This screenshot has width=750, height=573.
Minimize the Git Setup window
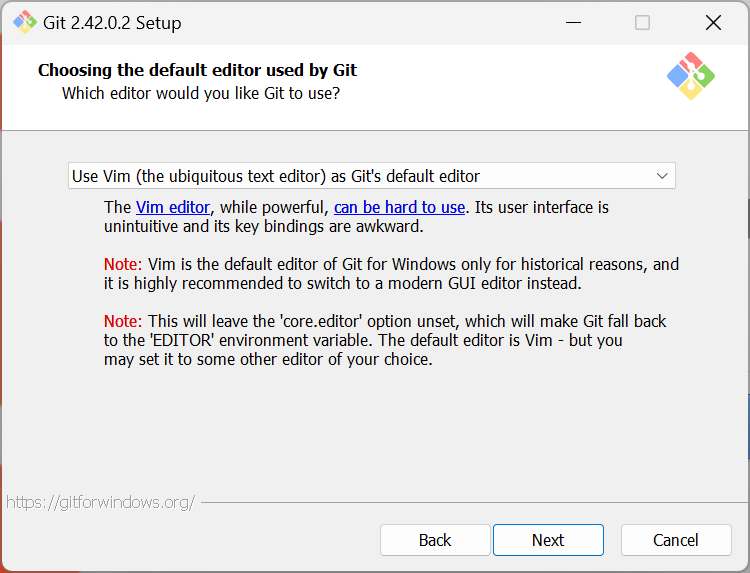pos(572,22)
